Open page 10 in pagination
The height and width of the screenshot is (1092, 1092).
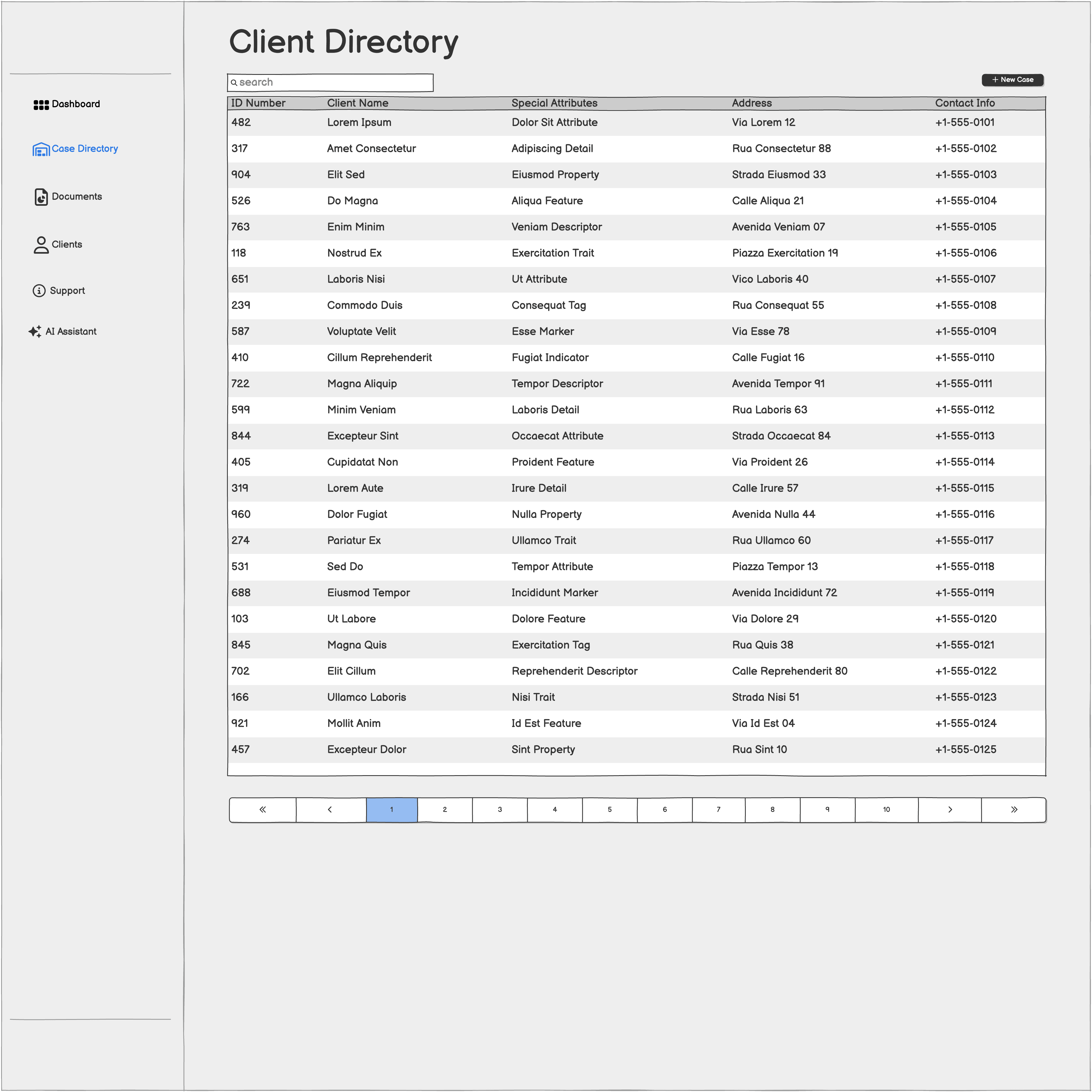pyautogui.click(x=886, y=809)
